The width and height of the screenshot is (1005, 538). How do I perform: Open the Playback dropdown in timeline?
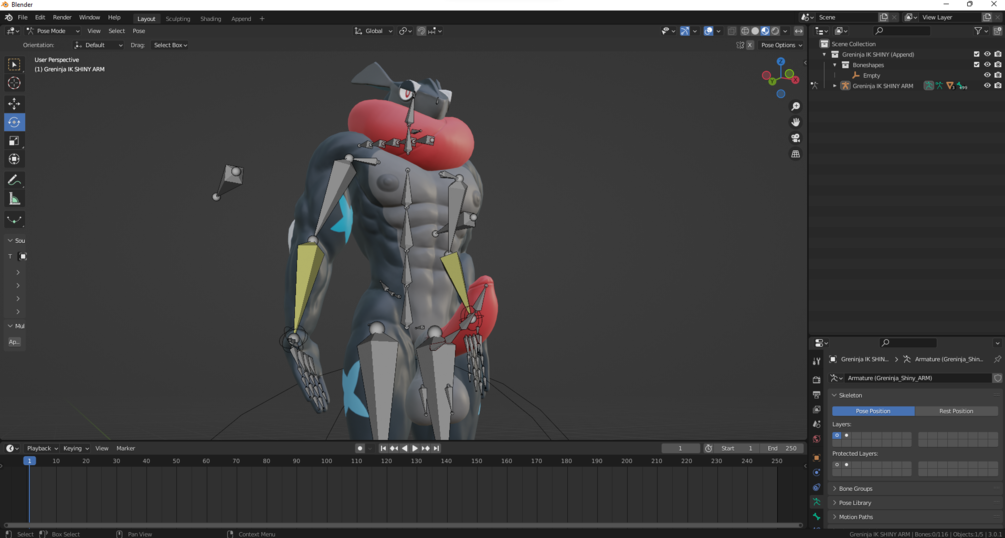42,448
